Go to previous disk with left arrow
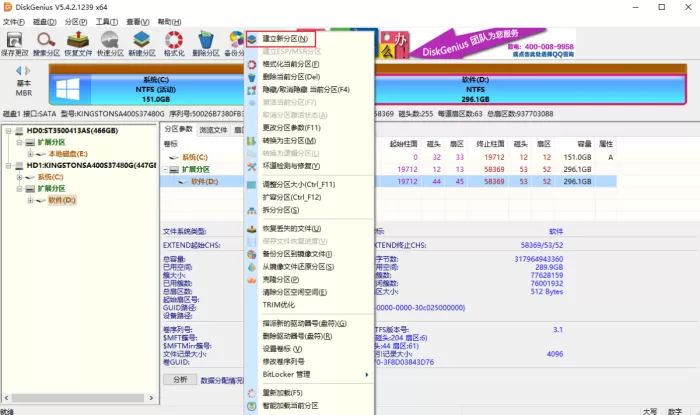This screenshot has width=700, height=415. (x=19, y=71)
